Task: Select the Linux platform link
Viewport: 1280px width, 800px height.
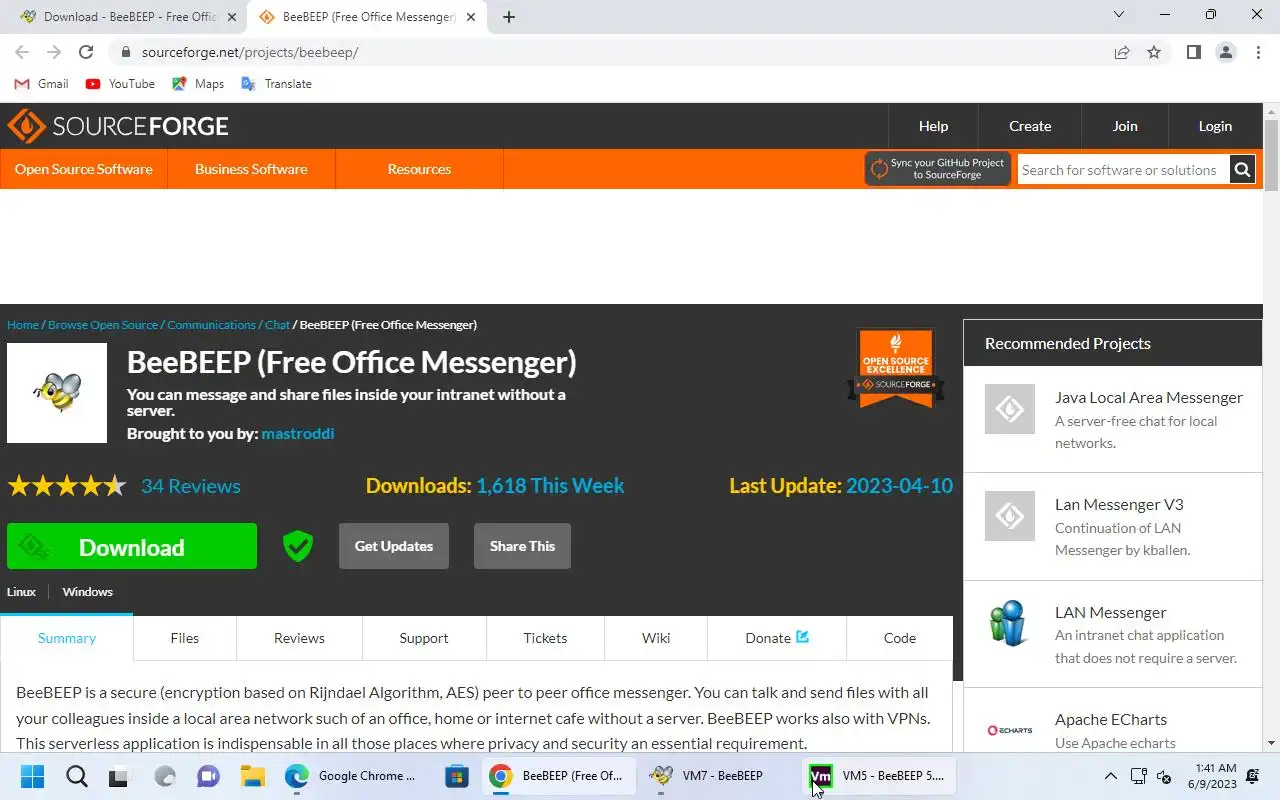Action: [x=21, y=592]
